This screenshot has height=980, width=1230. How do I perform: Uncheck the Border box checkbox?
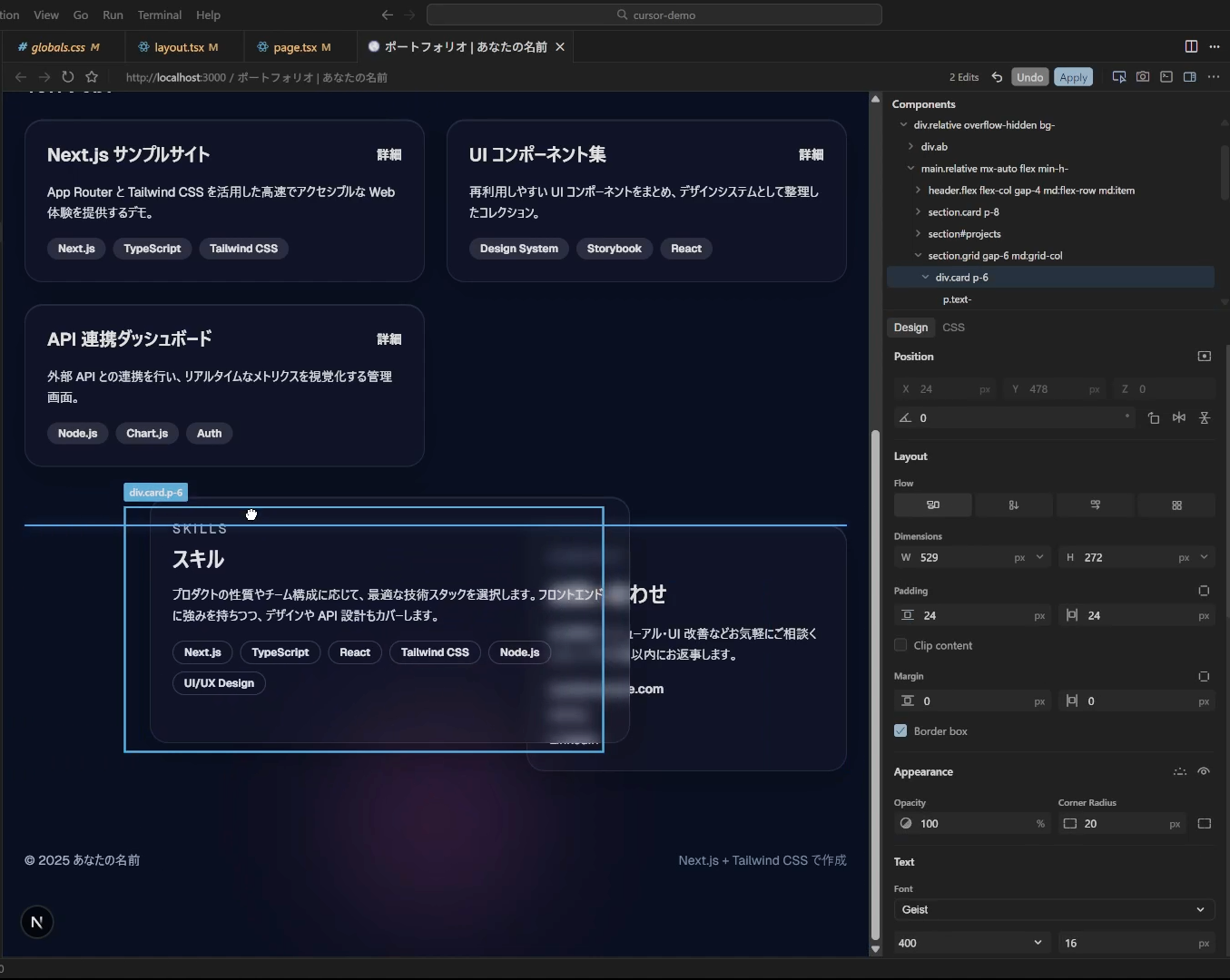click(900, 731)
